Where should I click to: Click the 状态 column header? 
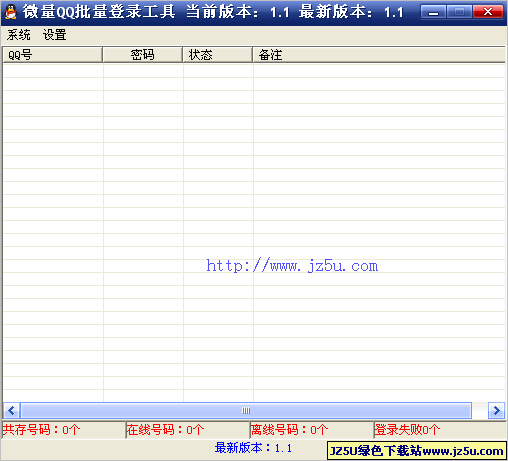(217, 55)
